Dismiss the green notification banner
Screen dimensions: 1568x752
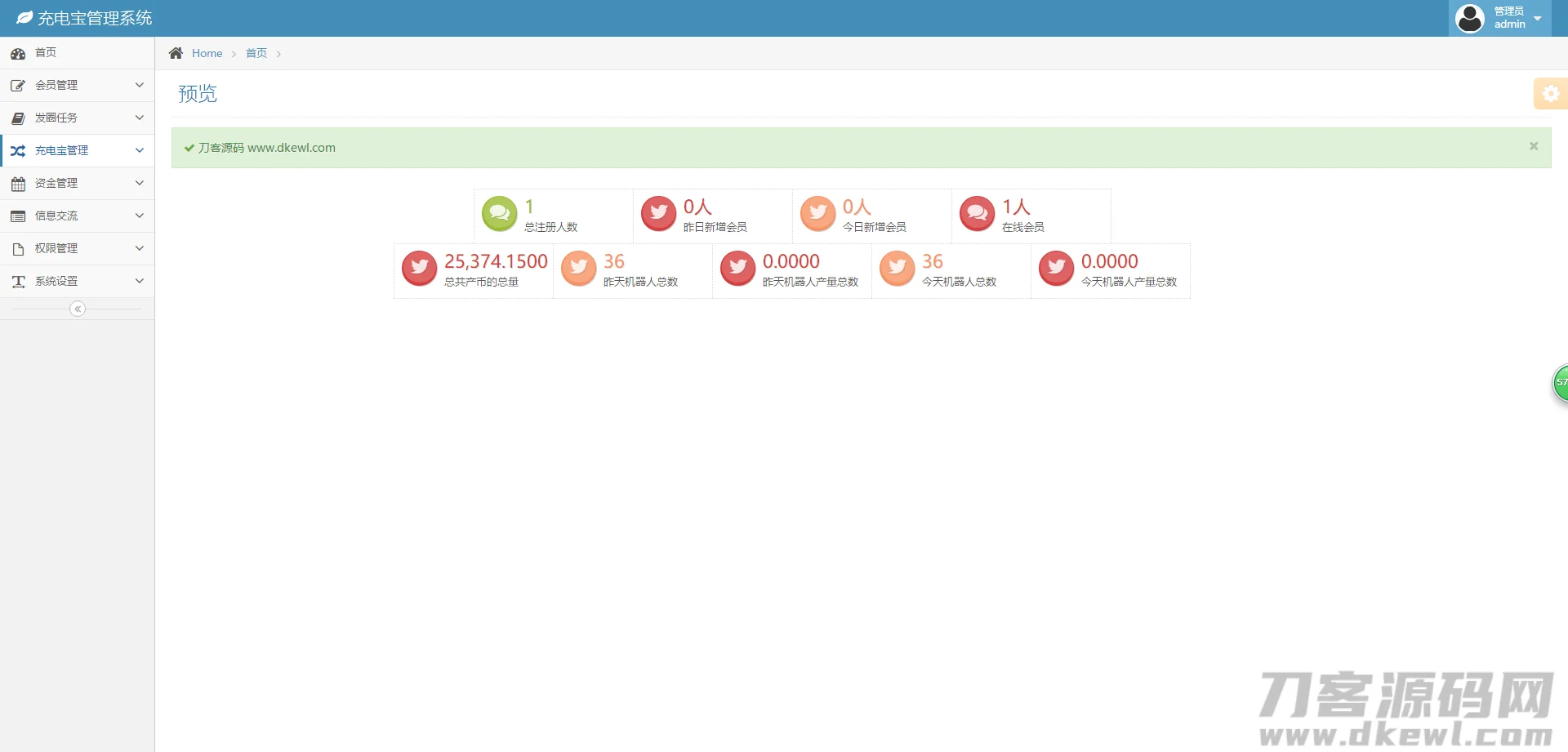[x=1534, y=146]
